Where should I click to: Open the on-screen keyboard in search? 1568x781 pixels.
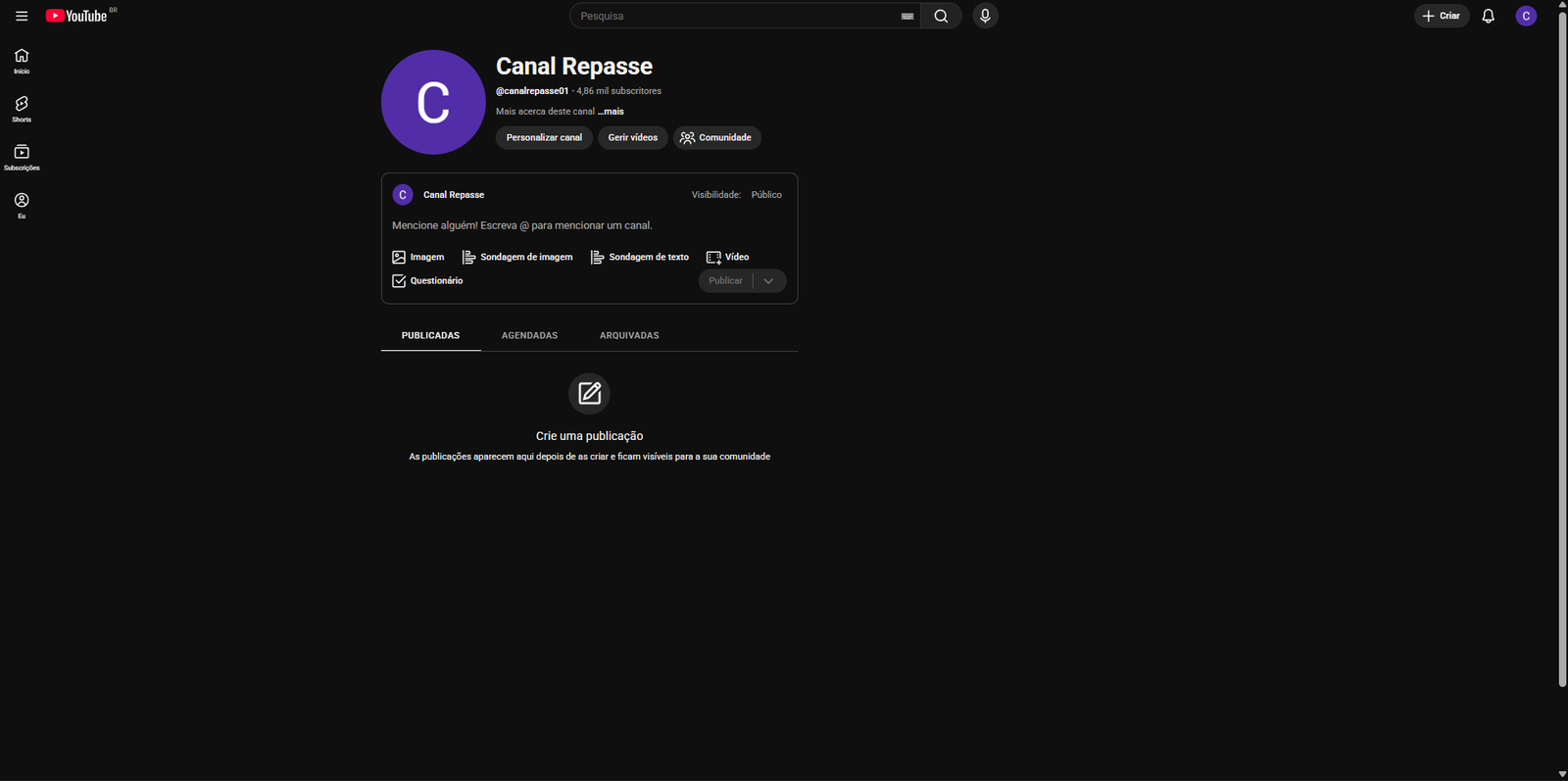pyautogui.click(x=907, y=16)
